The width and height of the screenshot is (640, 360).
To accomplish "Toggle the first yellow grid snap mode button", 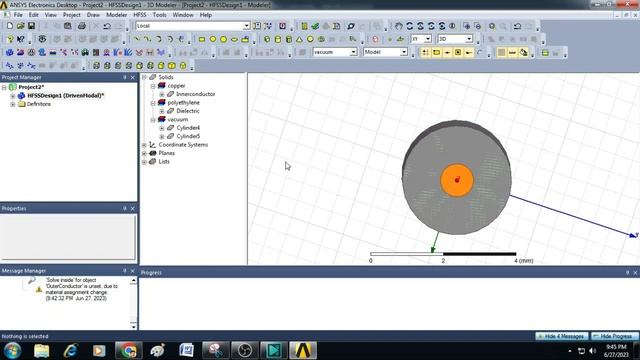I will (x=425, y=52).
